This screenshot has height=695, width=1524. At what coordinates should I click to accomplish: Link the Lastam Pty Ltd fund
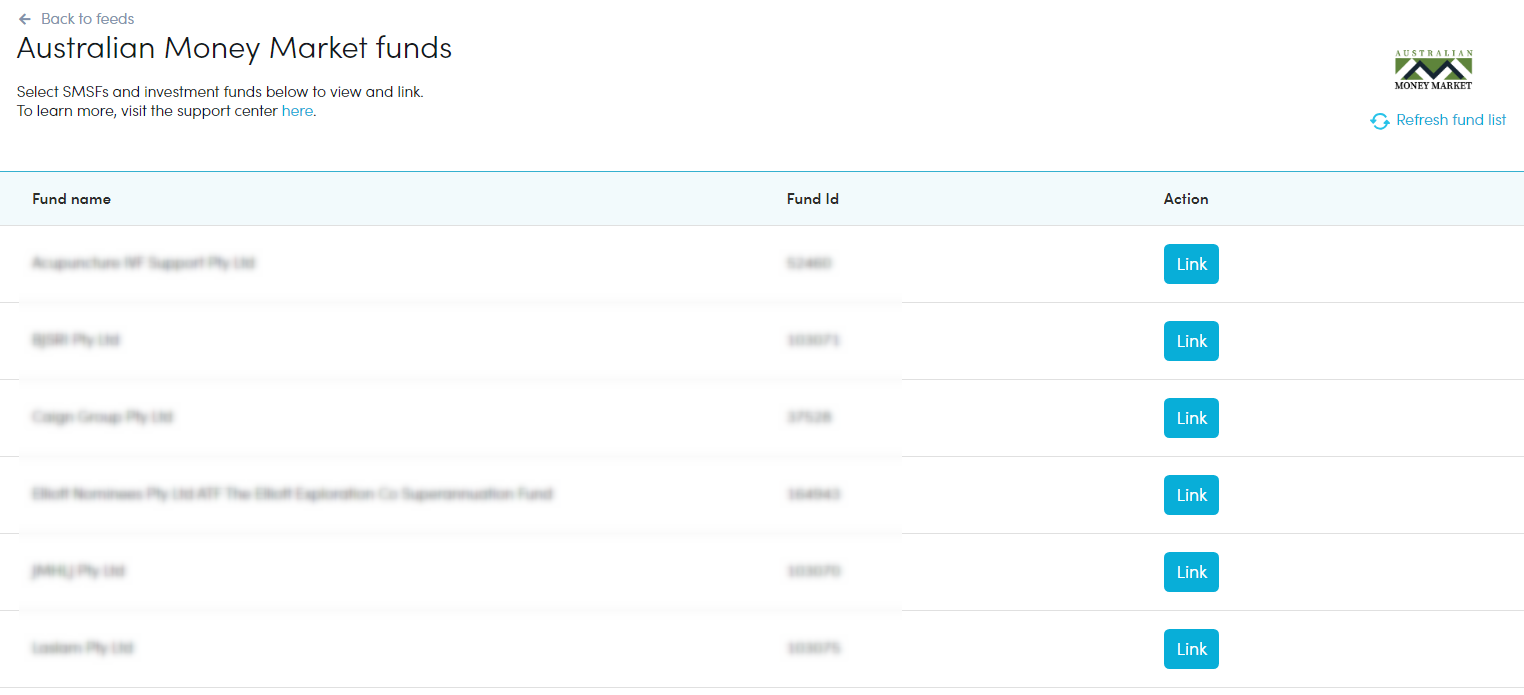click(x=1191, y=649)
